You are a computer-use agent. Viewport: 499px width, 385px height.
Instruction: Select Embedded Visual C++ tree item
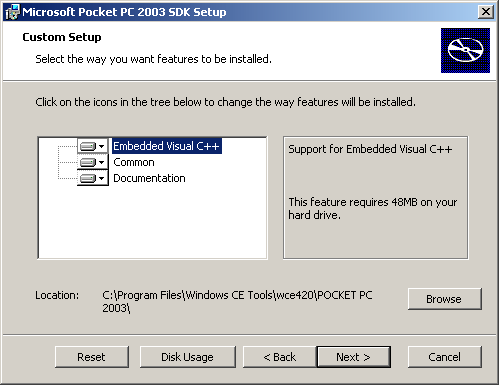[167, 146]
